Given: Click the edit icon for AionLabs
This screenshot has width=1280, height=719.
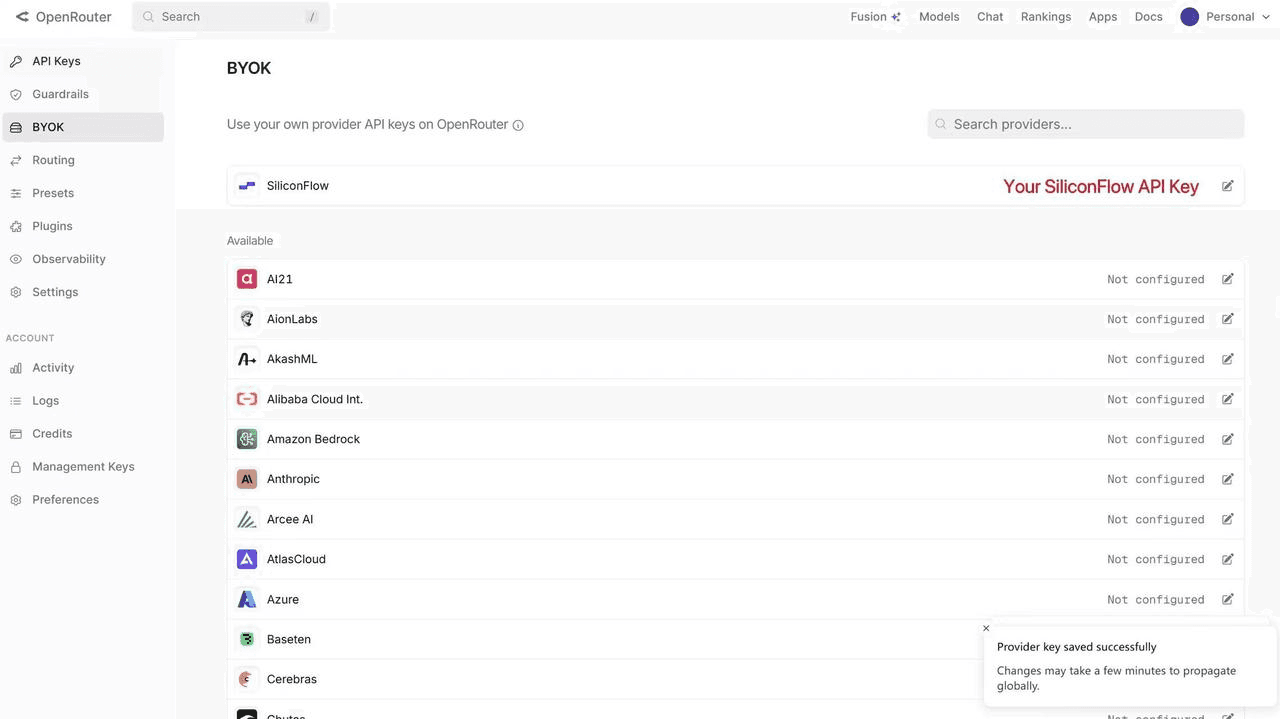Looking at the screenshot, I should pos(1228,319).
